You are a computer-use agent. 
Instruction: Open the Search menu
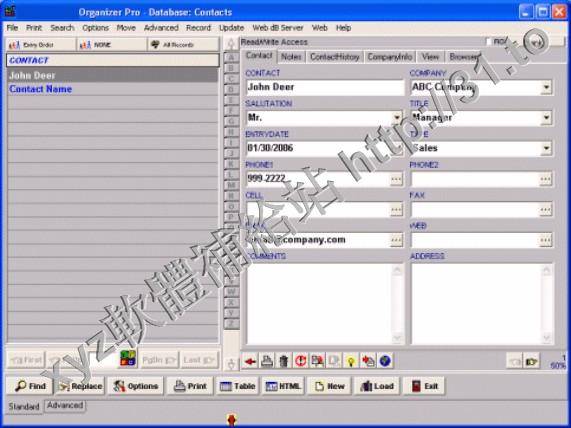[62, 28]
